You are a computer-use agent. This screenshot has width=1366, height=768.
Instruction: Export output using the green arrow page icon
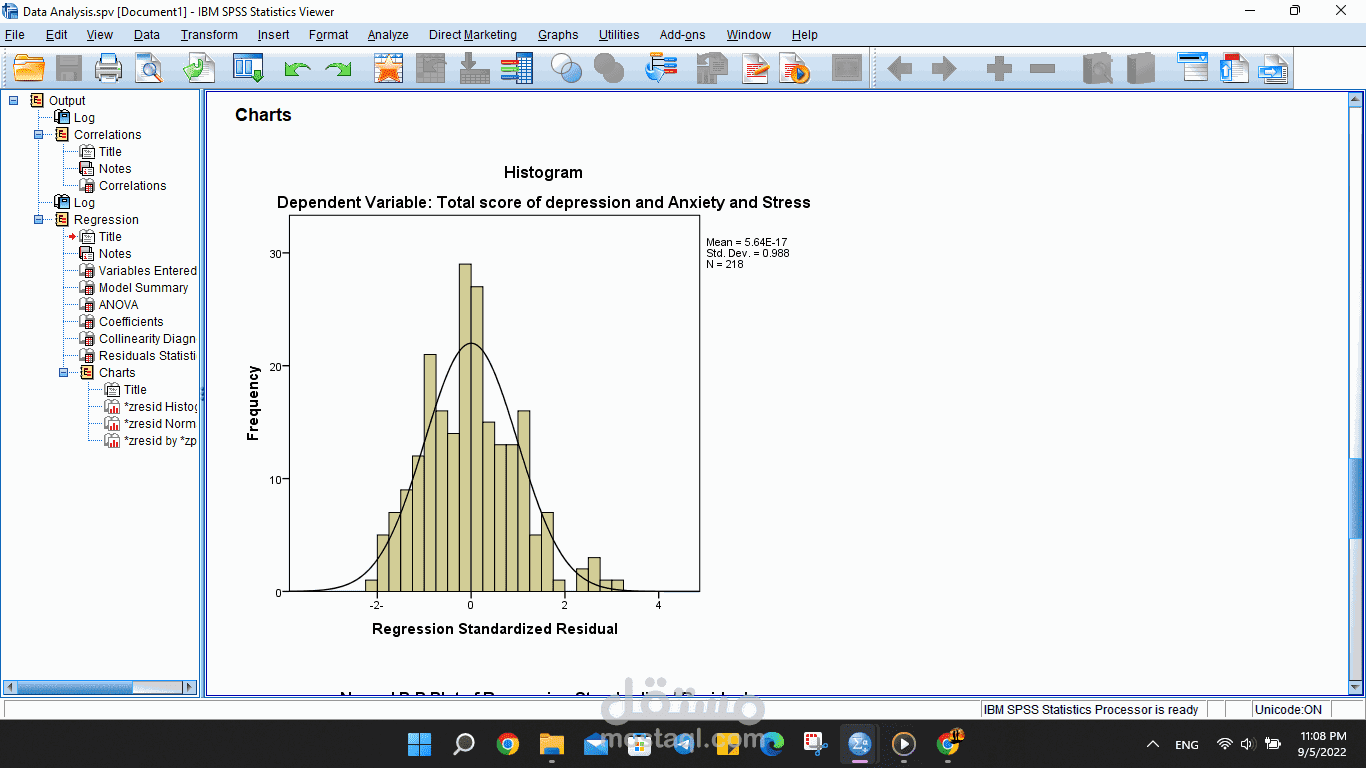point(199,68)
